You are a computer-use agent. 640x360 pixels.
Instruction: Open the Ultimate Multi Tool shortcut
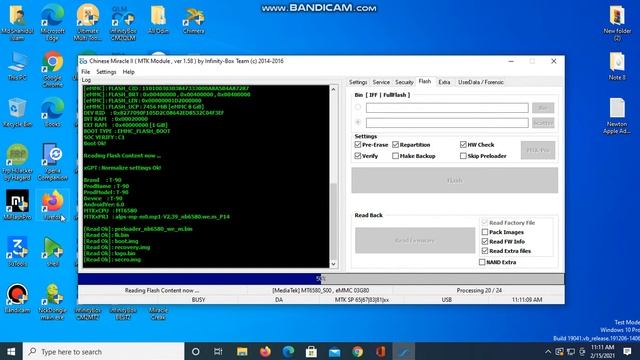pos(88,23)
